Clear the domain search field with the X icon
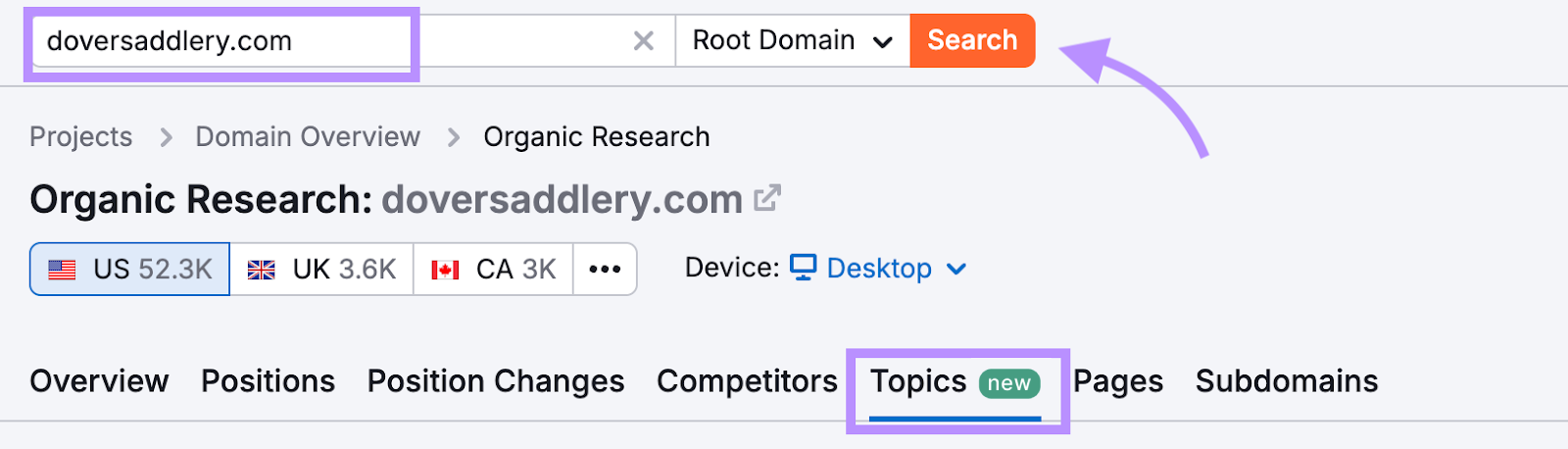Image resolution: width=1568 pixels, height=449 pixels. coord(643,41)
